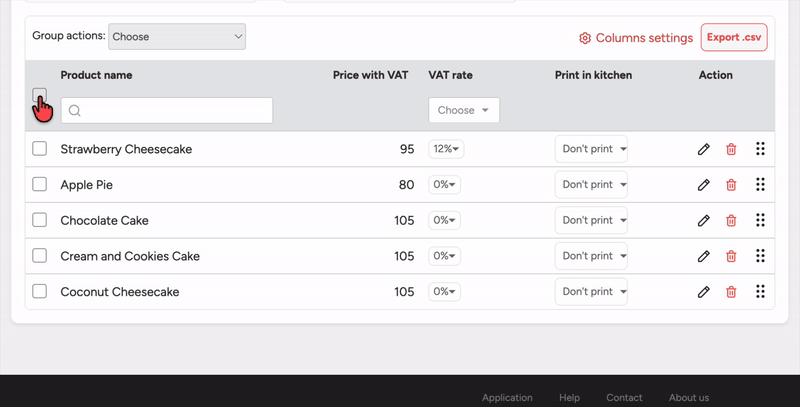Delete the Strawberry Cheesecake product
Viewport: 800px width, 407px height.
[x=731, y=149]
